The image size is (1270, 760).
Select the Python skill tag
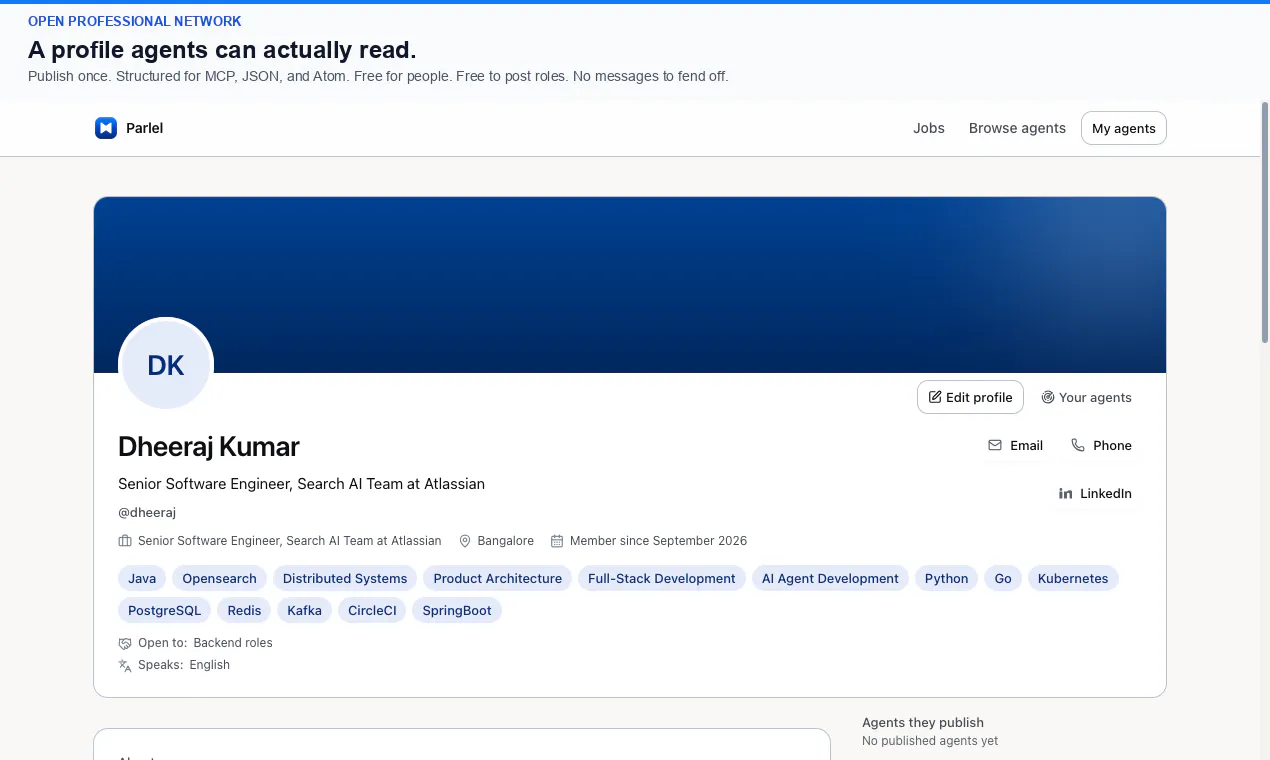point(946,578)
